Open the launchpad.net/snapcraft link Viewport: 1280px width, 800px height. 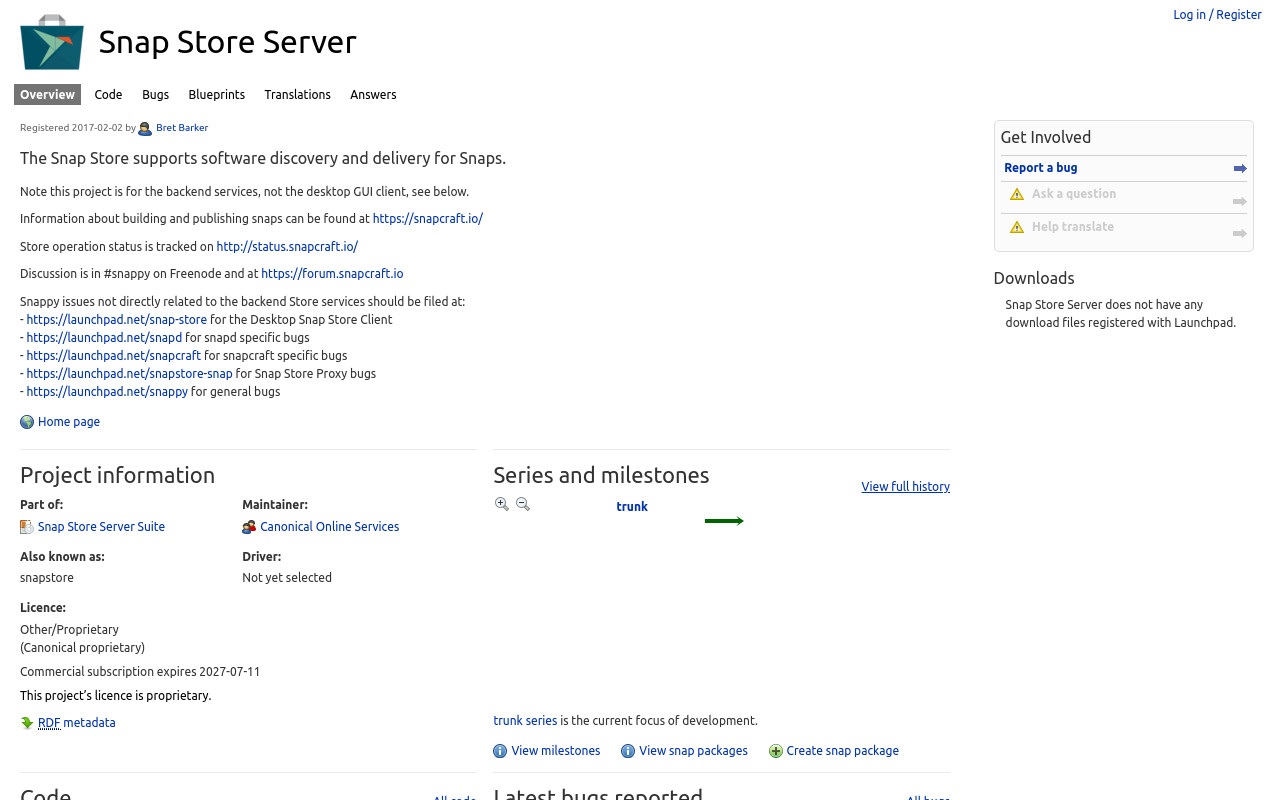click(x=114, y=356)
